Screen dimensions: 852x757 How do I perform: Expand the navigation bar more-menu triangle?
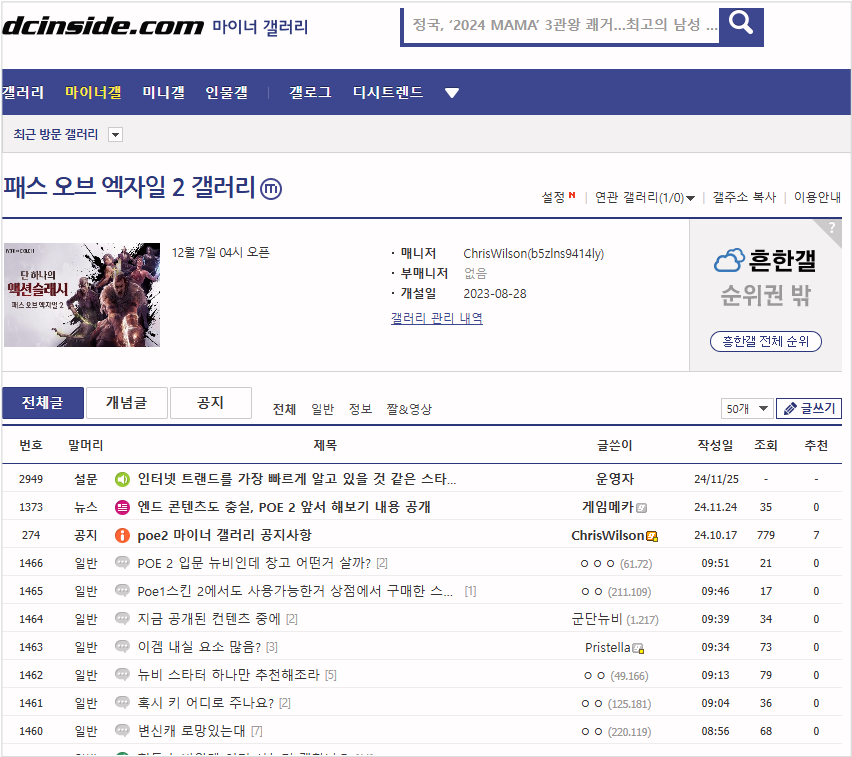[x=452, y=93]
